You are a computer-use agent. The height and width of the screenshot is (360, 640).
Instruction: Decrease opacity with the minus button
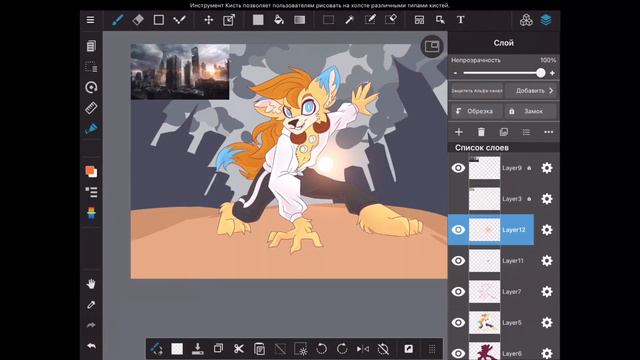click(x=455, y=73)
